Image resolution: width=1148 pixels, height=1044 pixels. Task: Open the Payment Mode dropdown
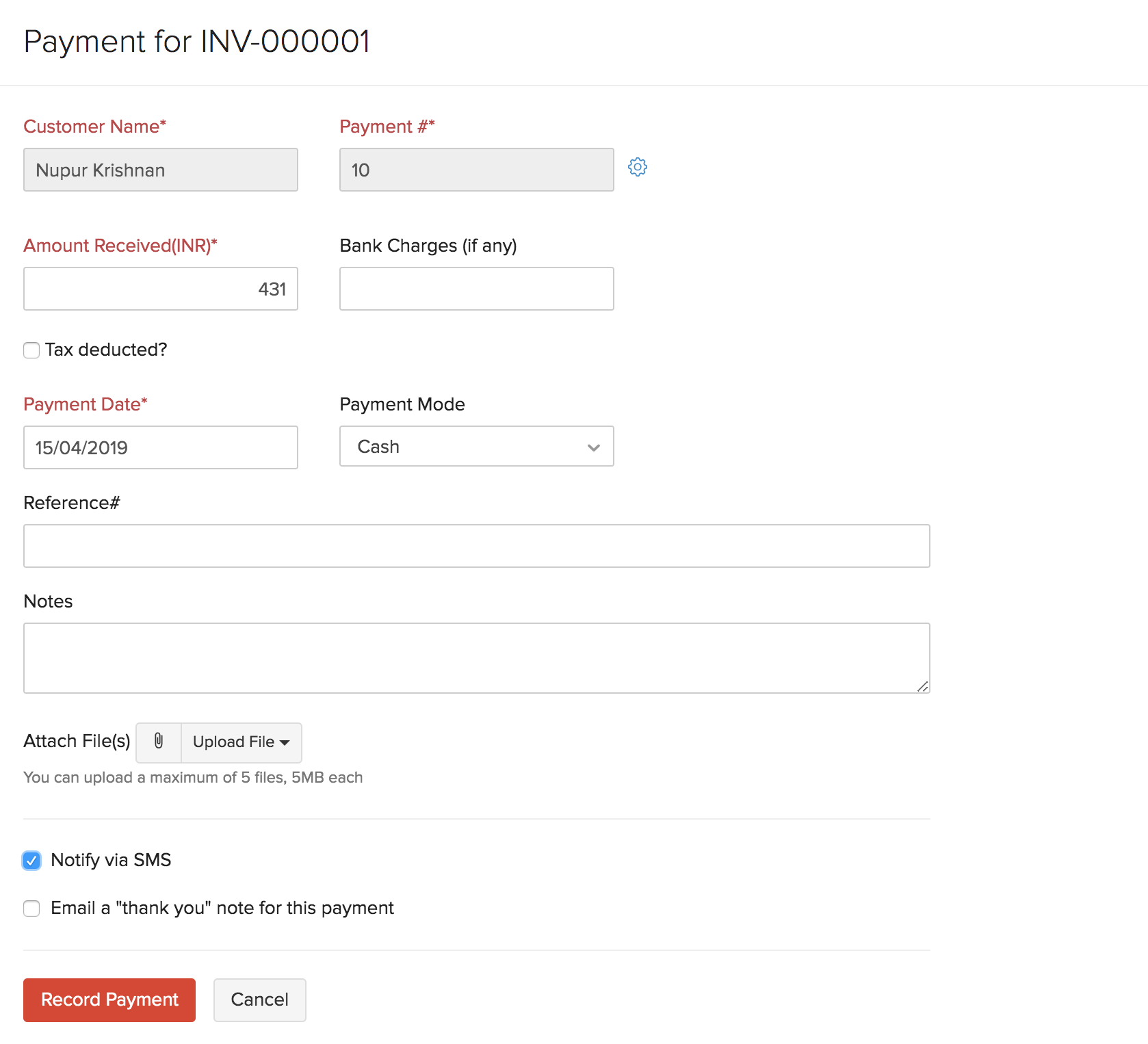[x=592, y=448]
